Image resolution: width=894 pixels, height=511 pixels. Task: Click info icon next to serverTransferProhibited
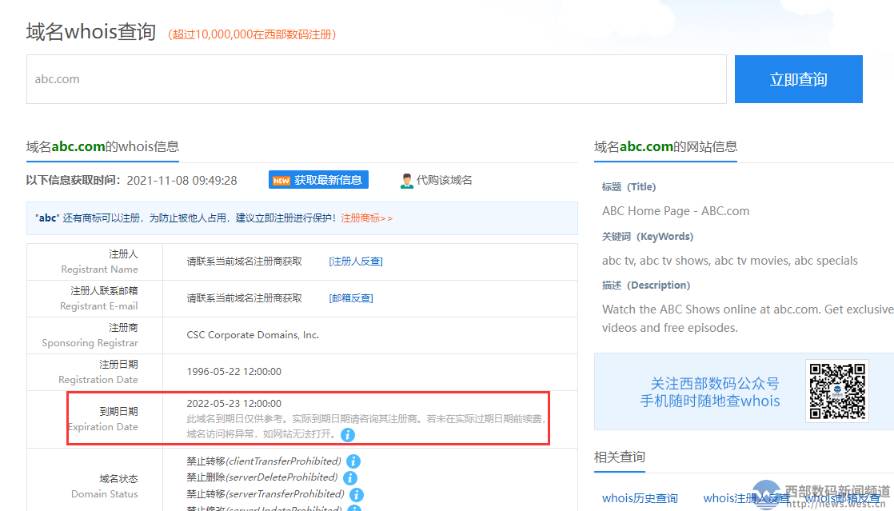click(356, 494)
